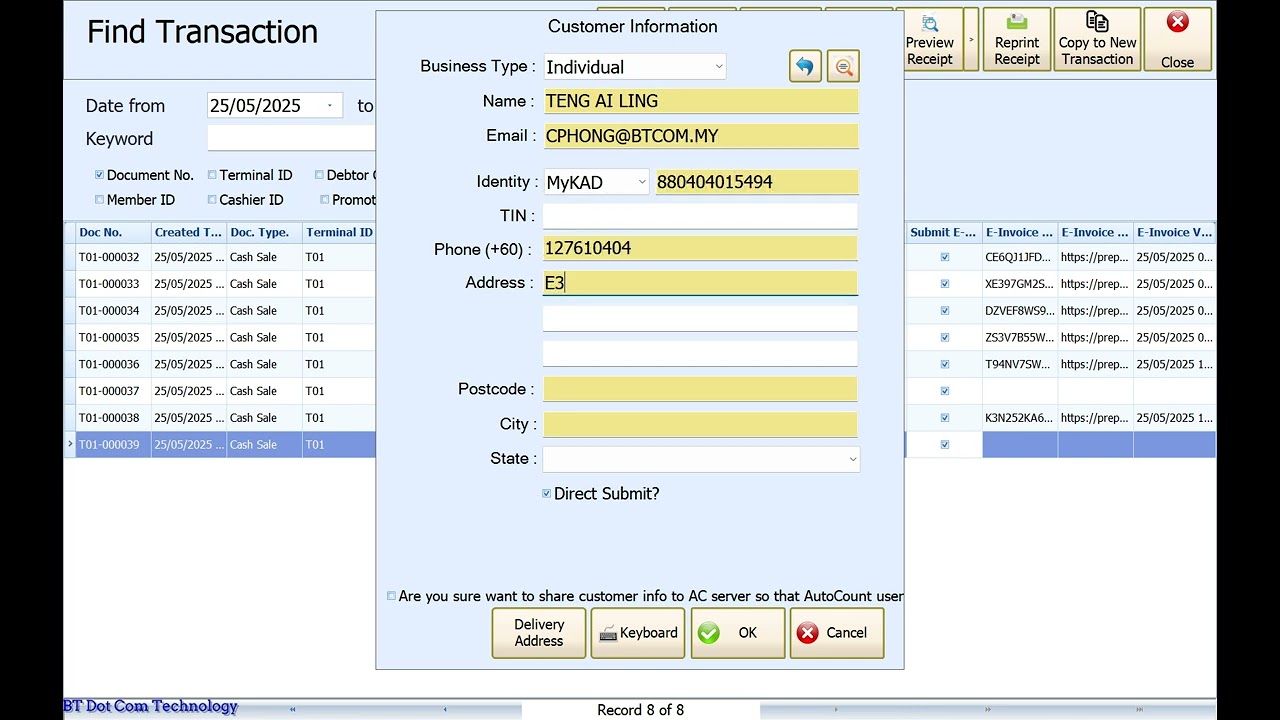The image size is (1280, 720).
Task: Enable Cashier ID filter checkbox
Action: [212, 200]
